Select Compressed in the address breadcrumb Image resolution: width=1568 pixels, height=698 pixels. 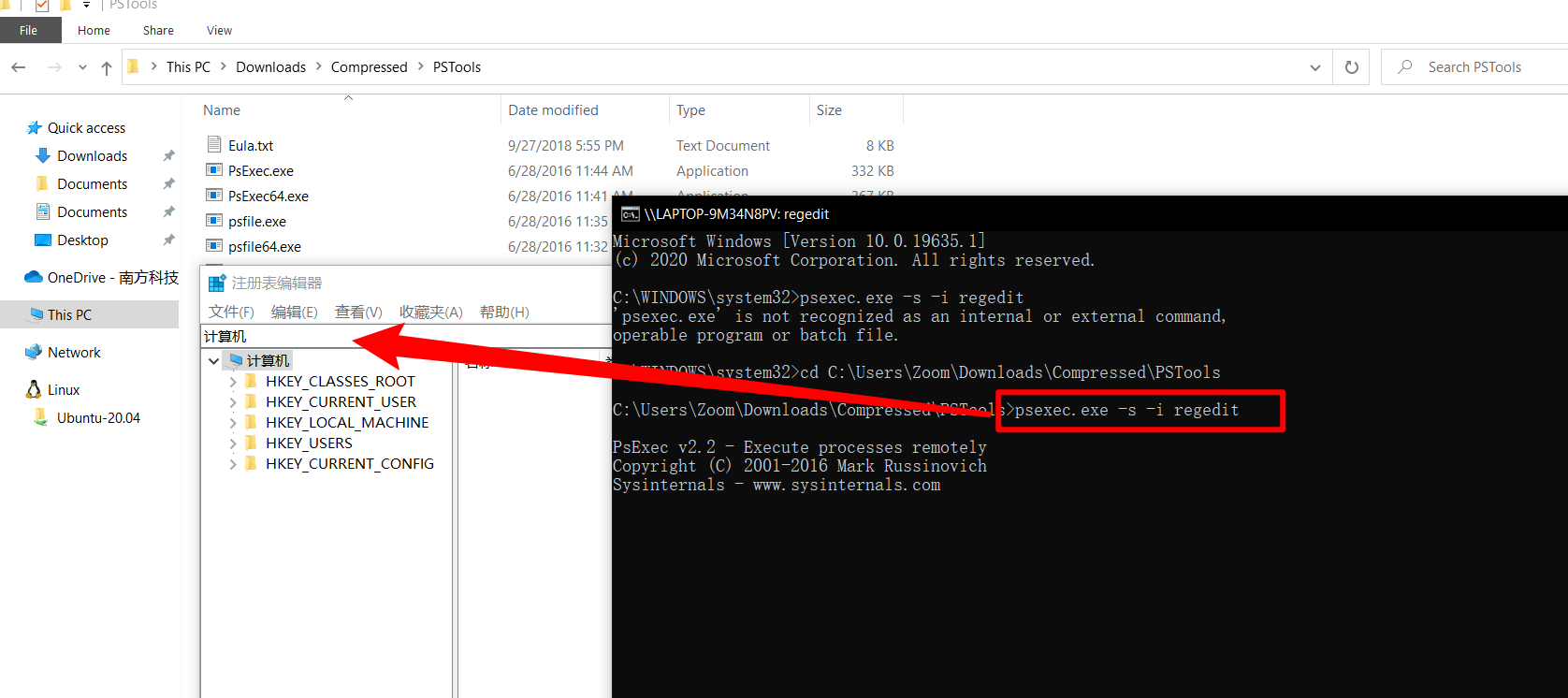click(x=369, y=67)
